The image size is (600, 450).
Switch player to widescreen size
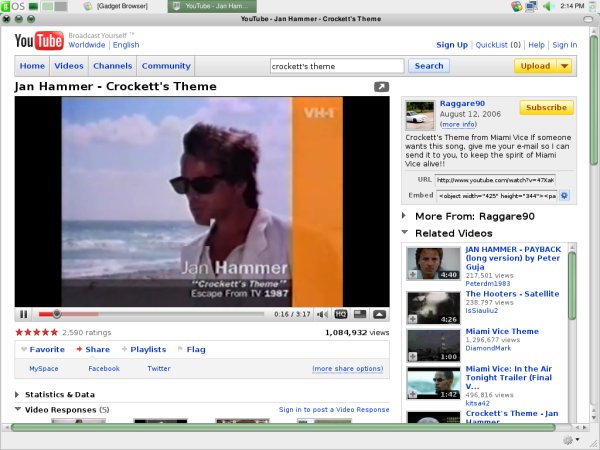(360, 314)
